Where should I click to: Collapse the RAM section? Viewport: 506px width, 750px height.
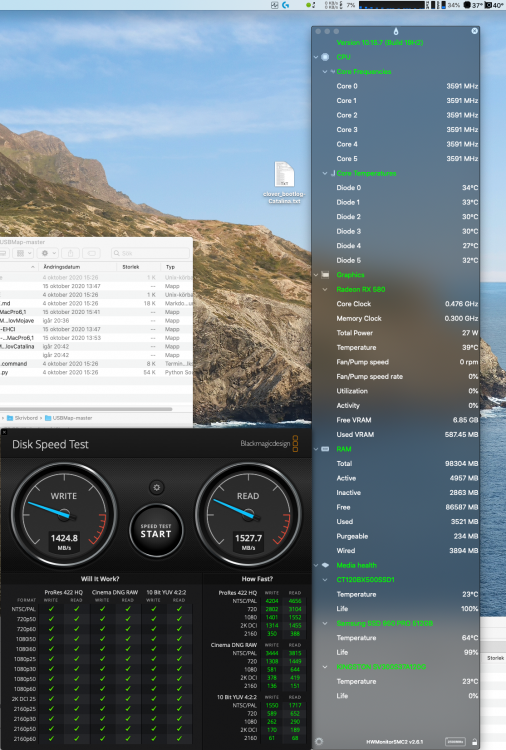(x=316, y=449)
